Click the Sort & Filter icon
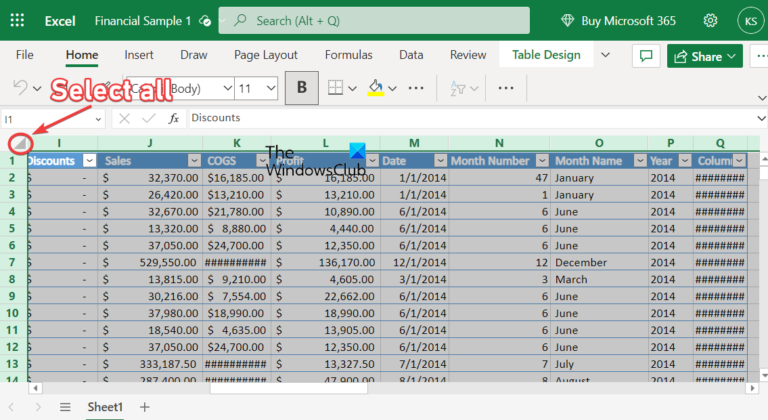The width and height of the screenshot is (768, 420). pos(452,88)
